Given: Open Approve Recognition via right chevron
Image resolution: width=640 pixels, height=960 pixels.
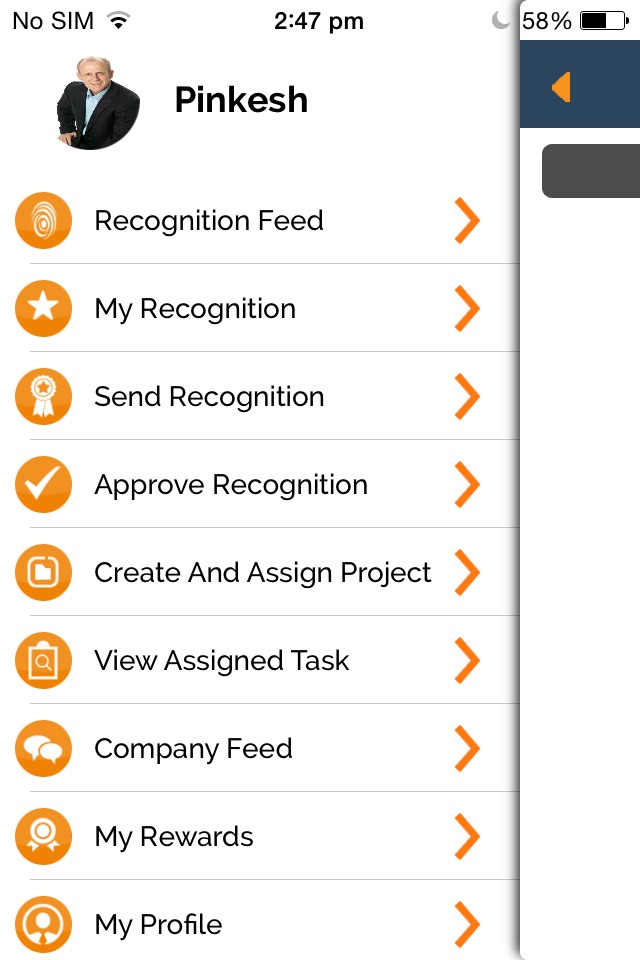Looking at the screenshot, I should (x=467, y=484).
